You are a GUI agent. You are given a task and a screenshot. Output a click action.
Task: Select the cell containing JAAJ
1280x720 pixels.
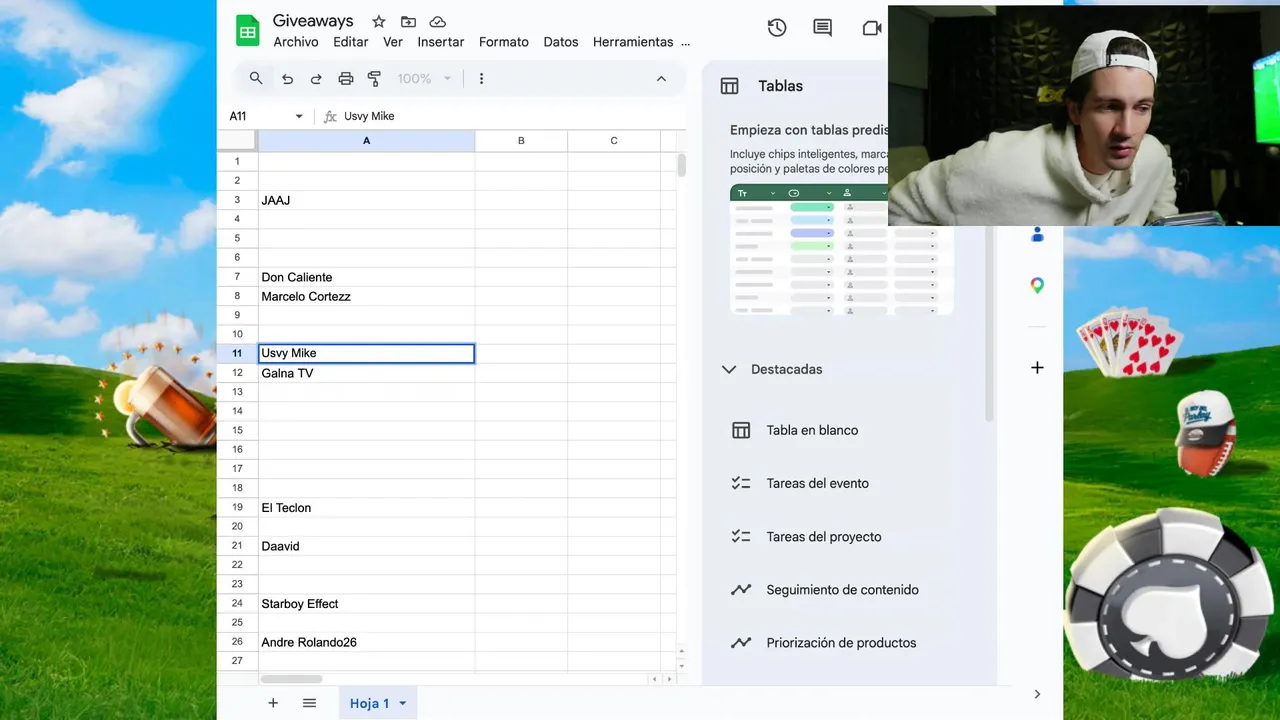tap(366, 200)
